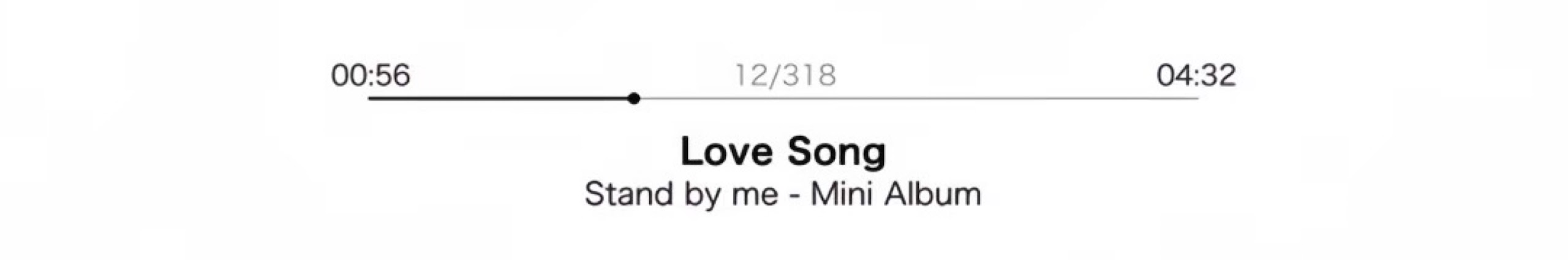Click the 12/318 track counter

pos(785,75)
